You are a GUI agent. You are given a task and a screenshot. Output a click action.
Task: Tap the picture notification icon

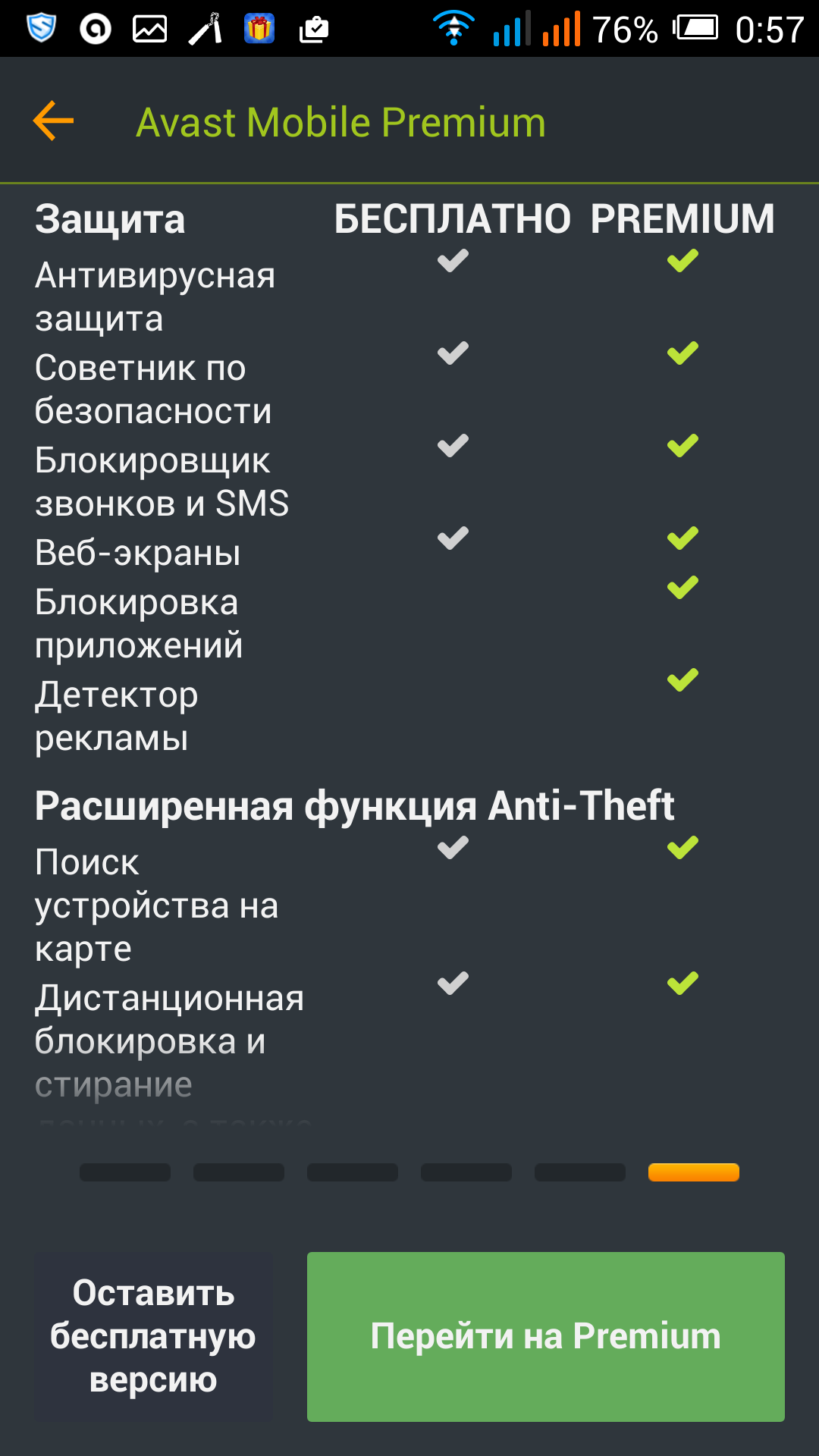149,29
